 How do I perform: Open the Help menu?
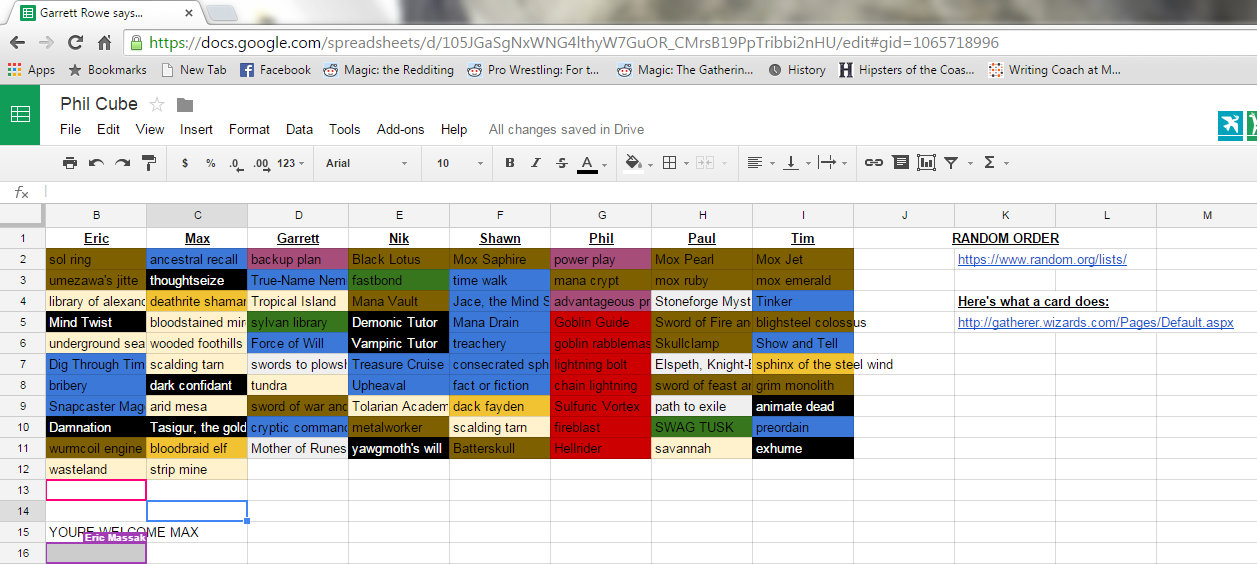tap(454, 129)
